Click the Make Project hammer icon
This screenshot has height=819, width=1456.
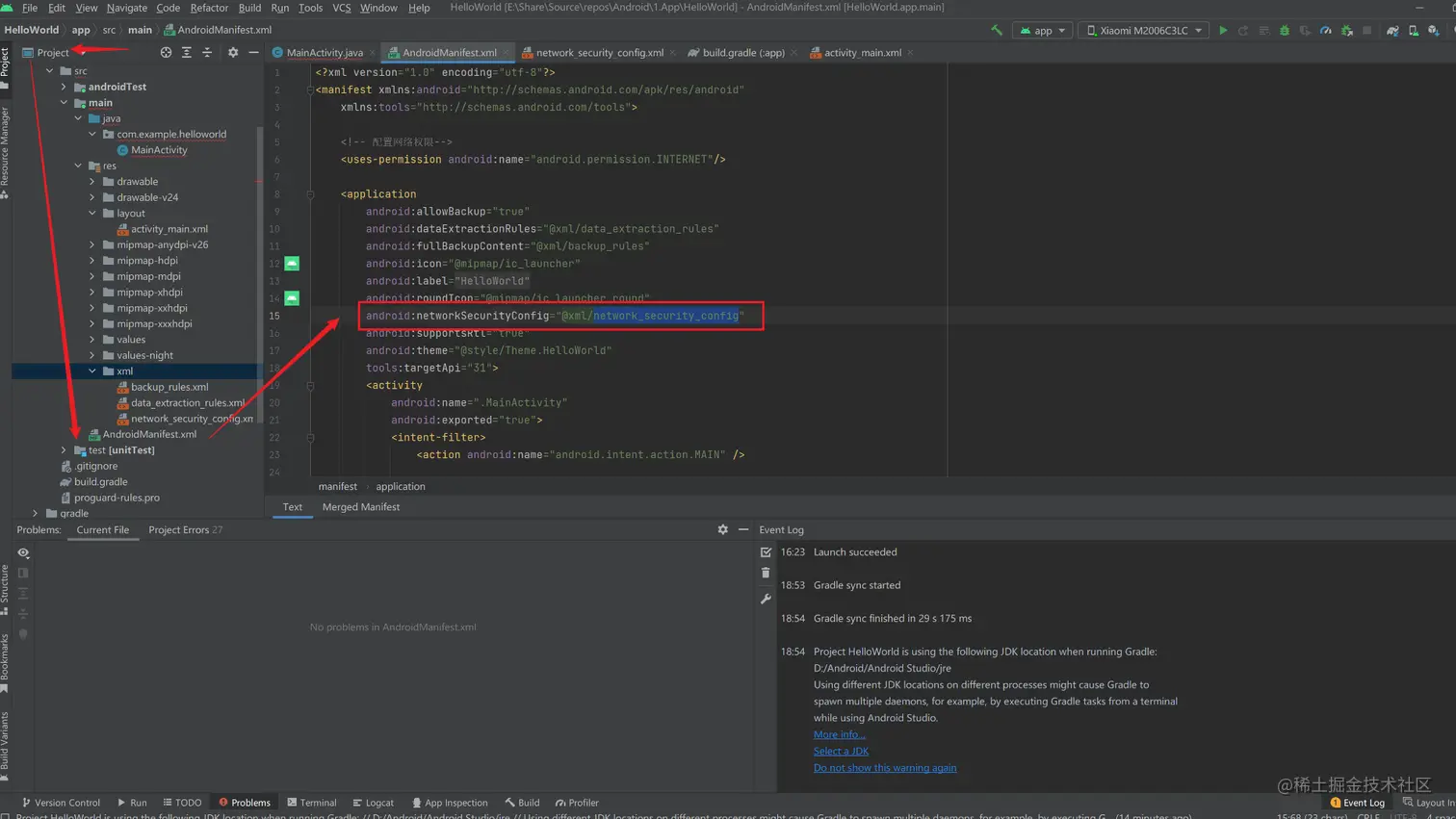[997, 31]
